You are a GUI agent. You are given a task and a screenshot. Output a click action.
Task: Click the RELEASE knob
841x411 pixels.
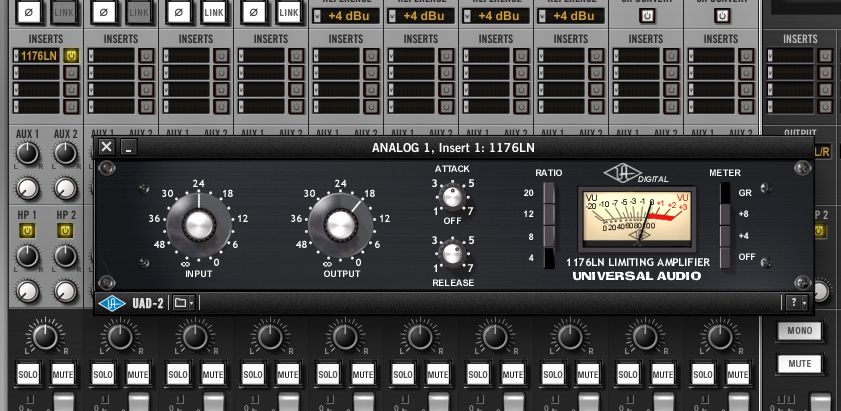(x=452, y=253)
